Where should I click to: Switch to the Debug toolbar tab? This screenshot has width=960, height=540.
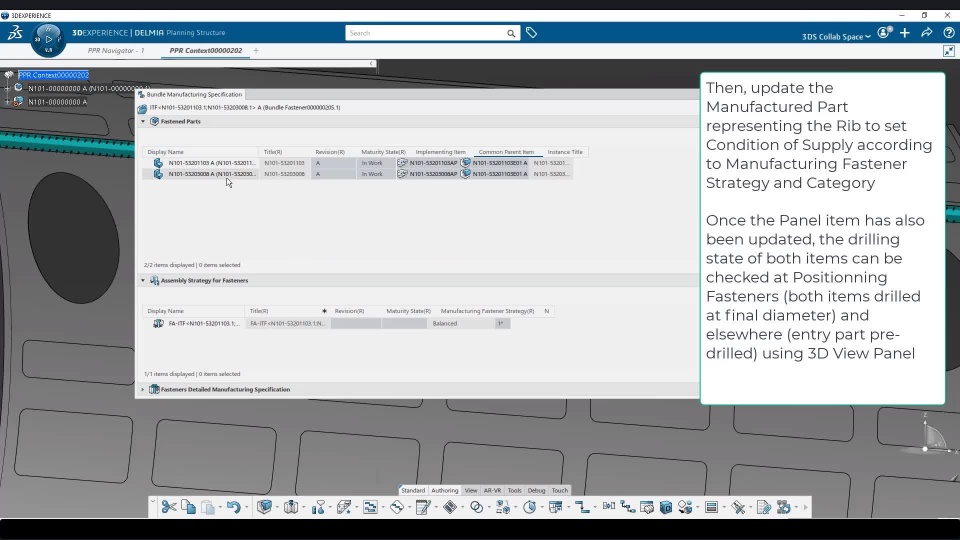(536, 490)
